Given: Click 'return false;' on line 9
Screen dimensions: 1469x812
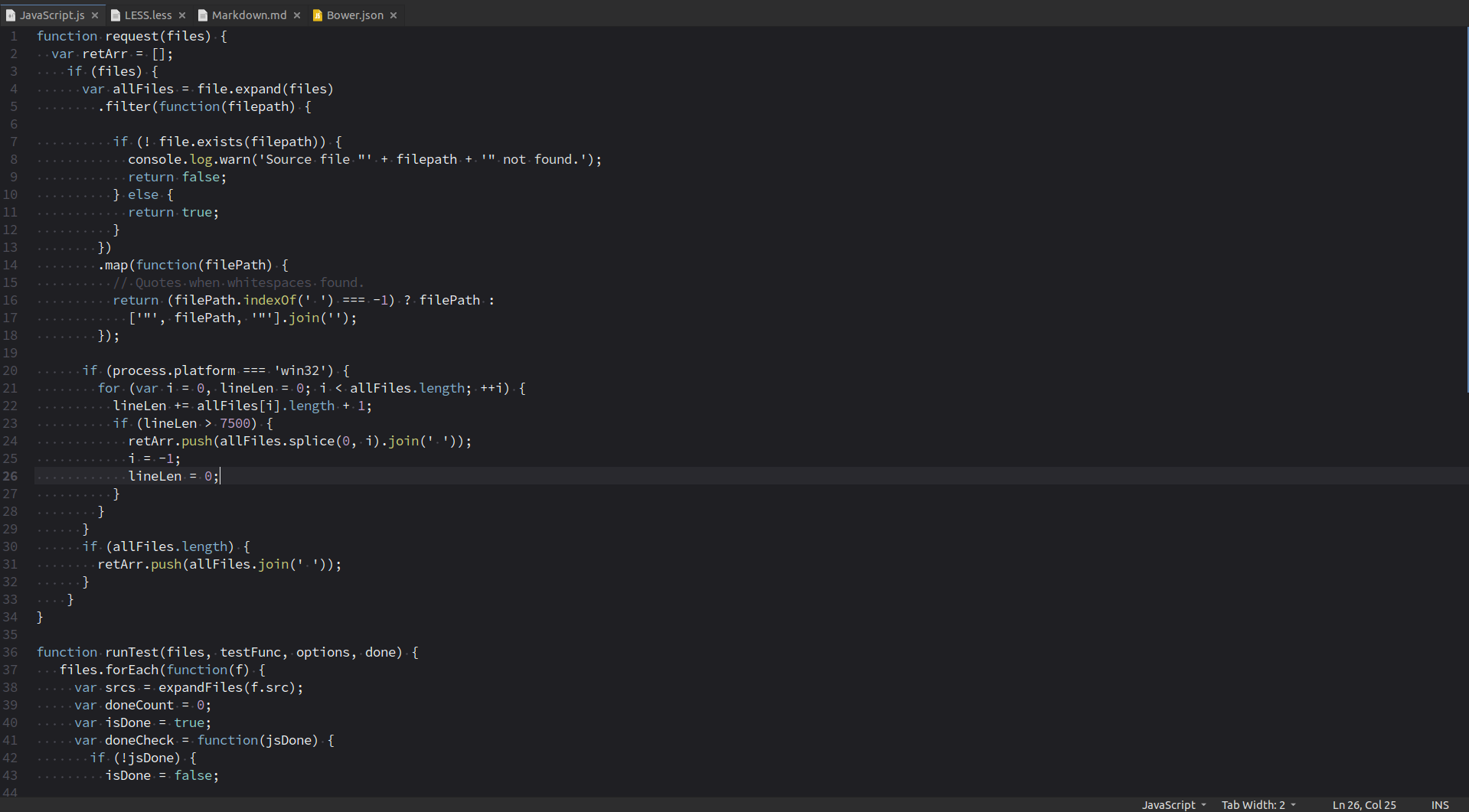Looking at the screenshot, I should click(178, 177).
